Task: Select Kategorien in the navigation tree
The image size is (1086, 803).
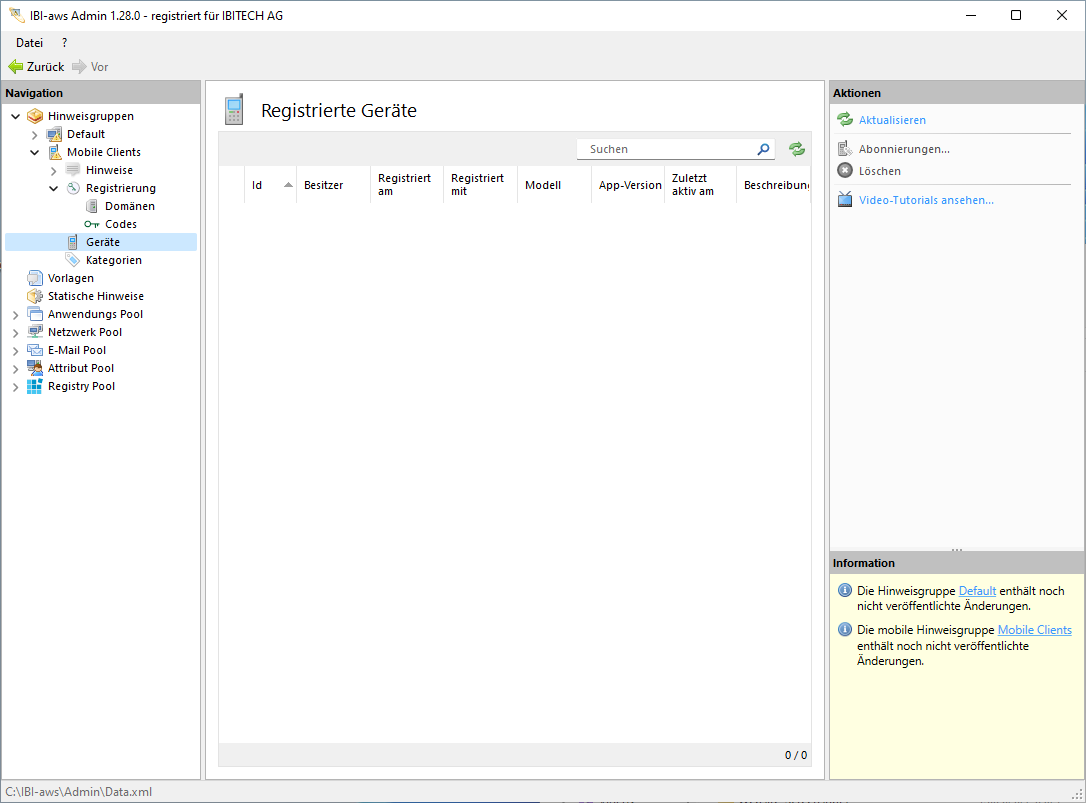Action: (113, 260)
